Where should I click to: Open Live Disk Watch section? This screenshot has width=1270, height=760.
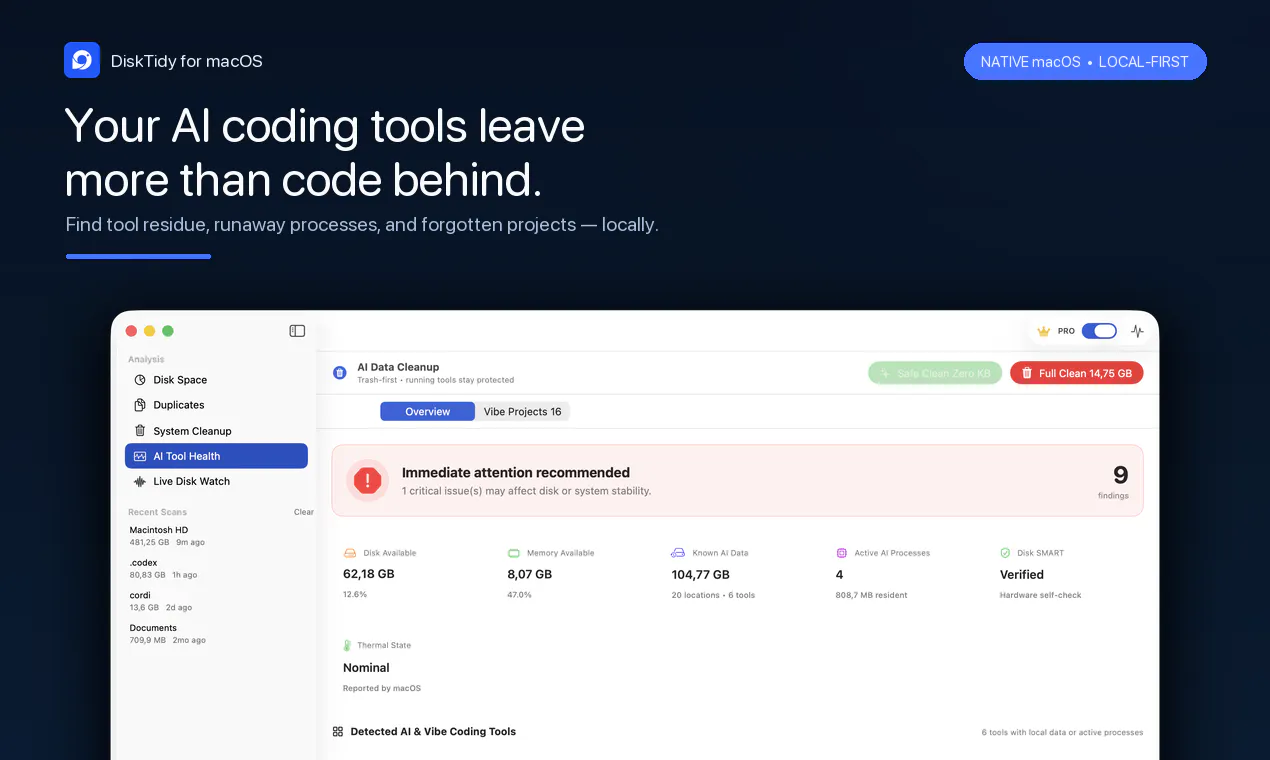click(216, 481)
